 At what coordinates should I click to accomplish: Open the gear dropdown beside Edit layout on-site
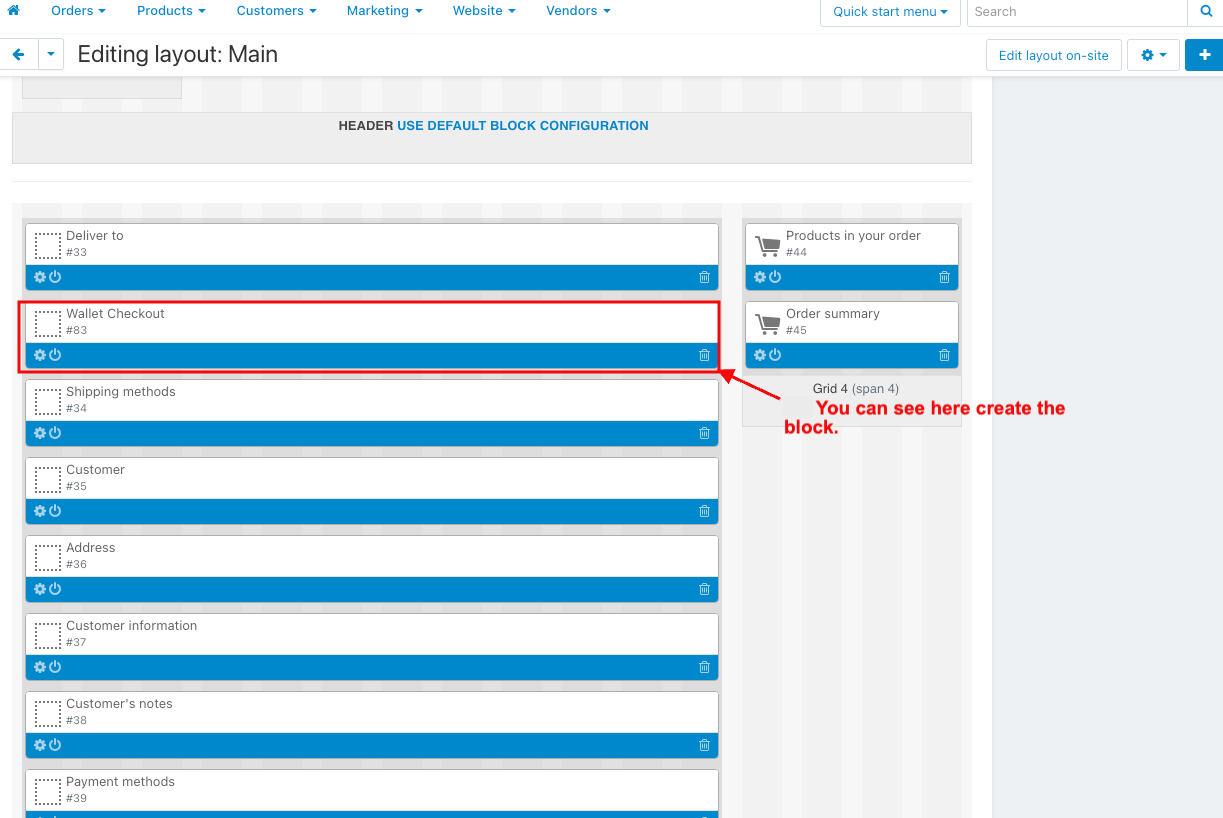pyautogui.click(x=1153, y=55)
